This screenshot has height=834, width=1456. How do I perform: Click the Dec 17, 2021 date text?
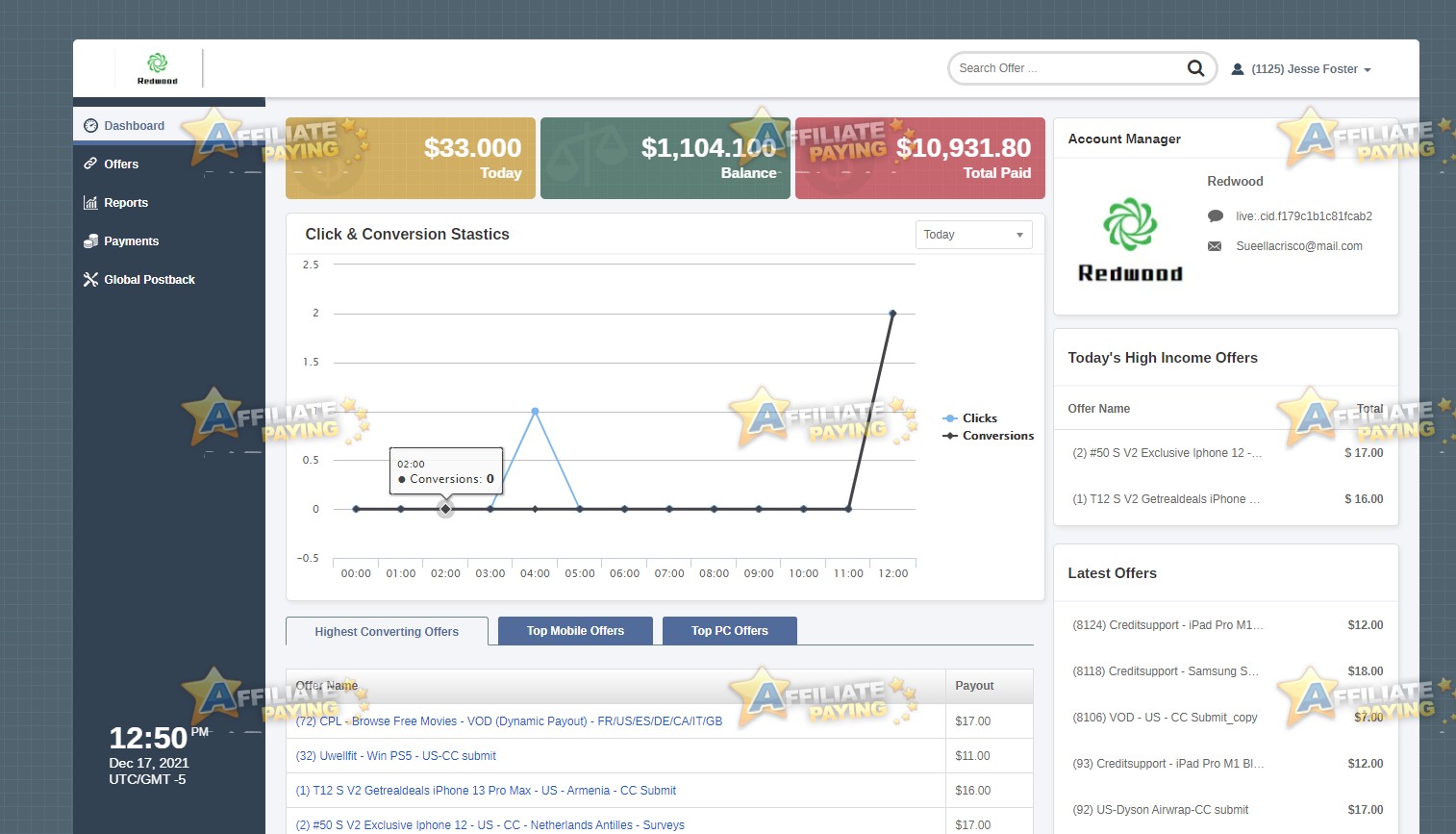click(x=149, y=763)
